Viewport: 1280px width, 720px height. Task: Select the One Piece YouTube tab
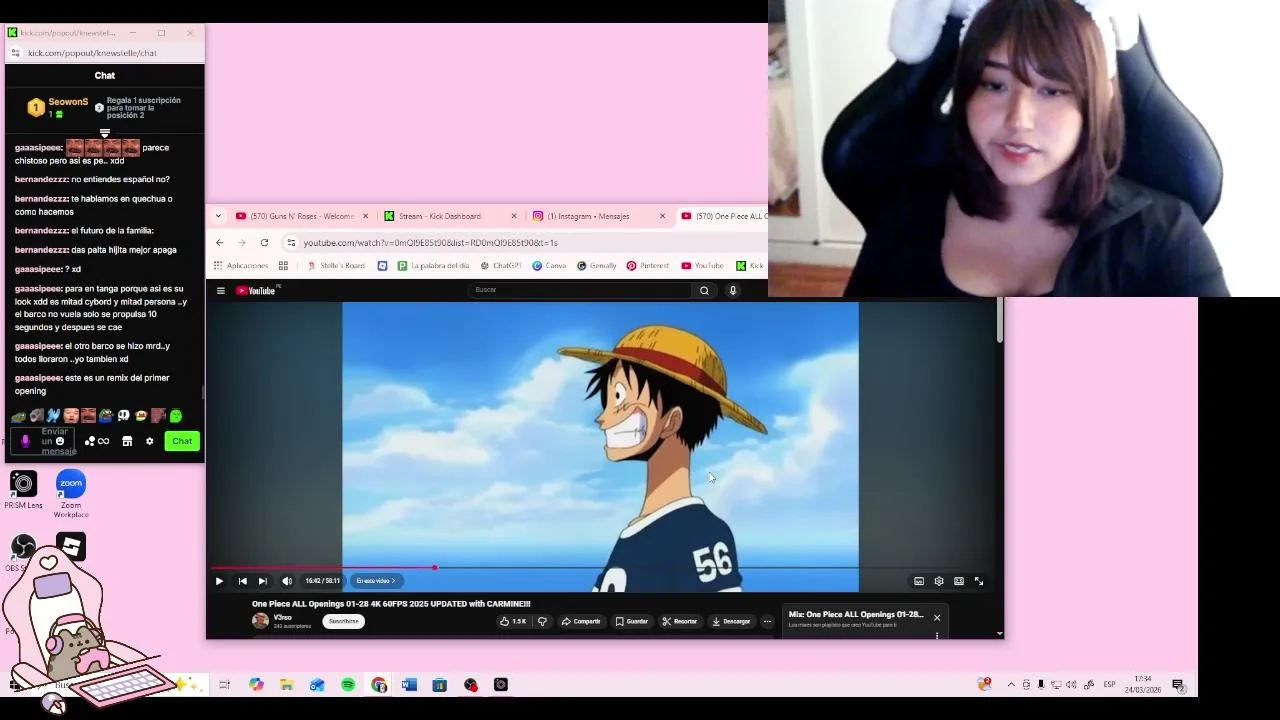pyautogui.click(x=723, y=216)
